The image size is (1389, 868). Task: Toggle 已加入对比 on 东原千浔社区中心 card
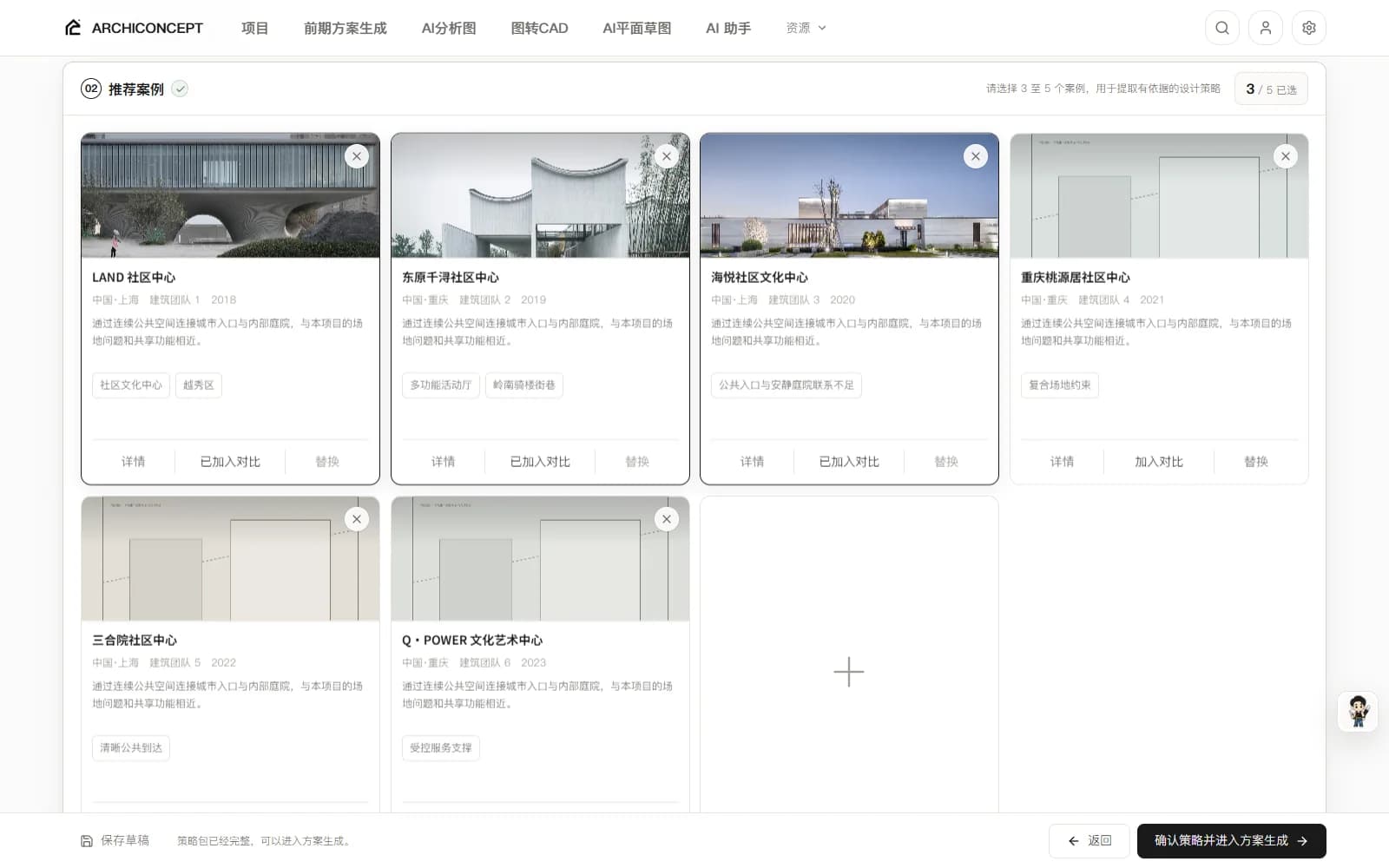click(x=540, y=462)
